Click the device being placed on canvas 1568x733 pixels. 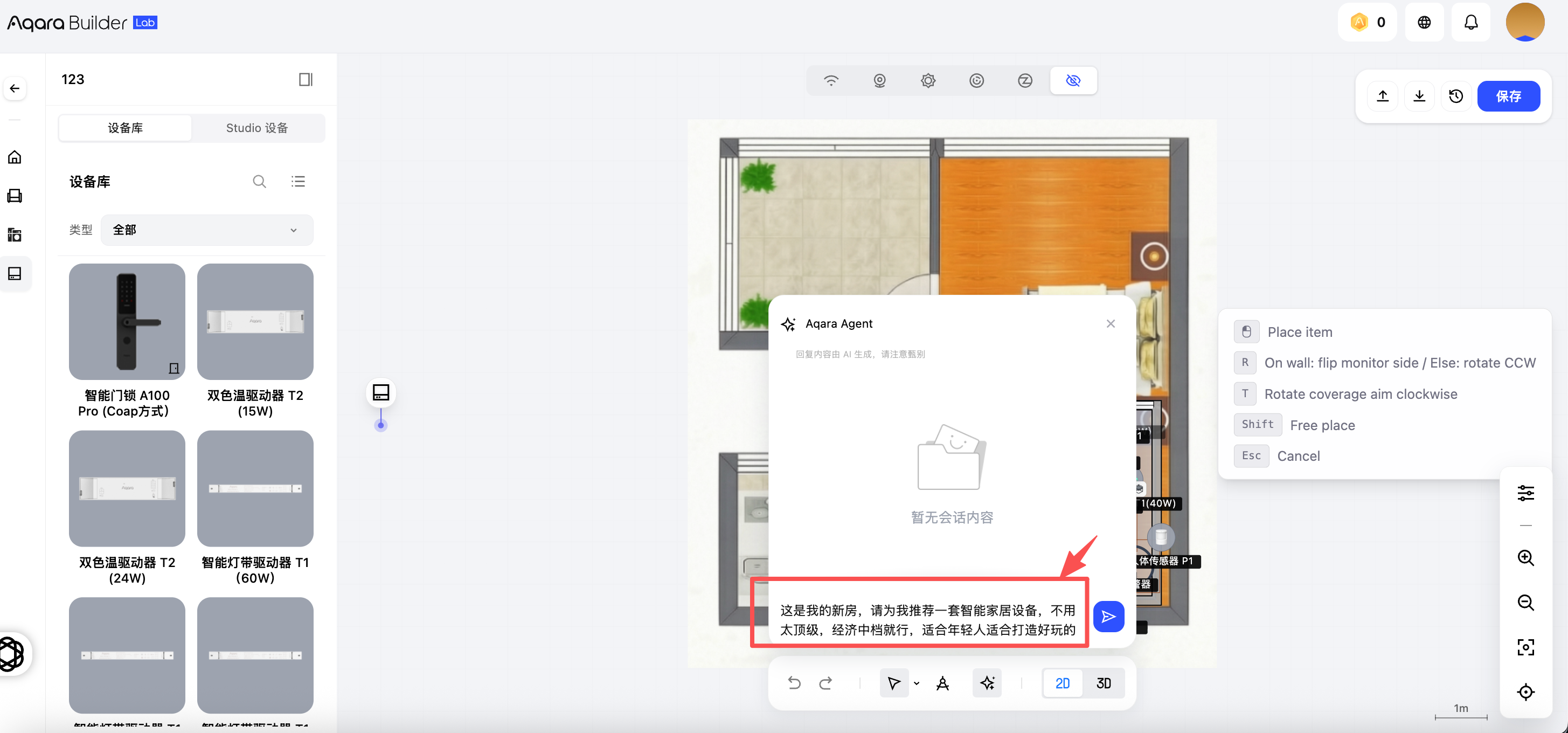[x=381, y=393]
